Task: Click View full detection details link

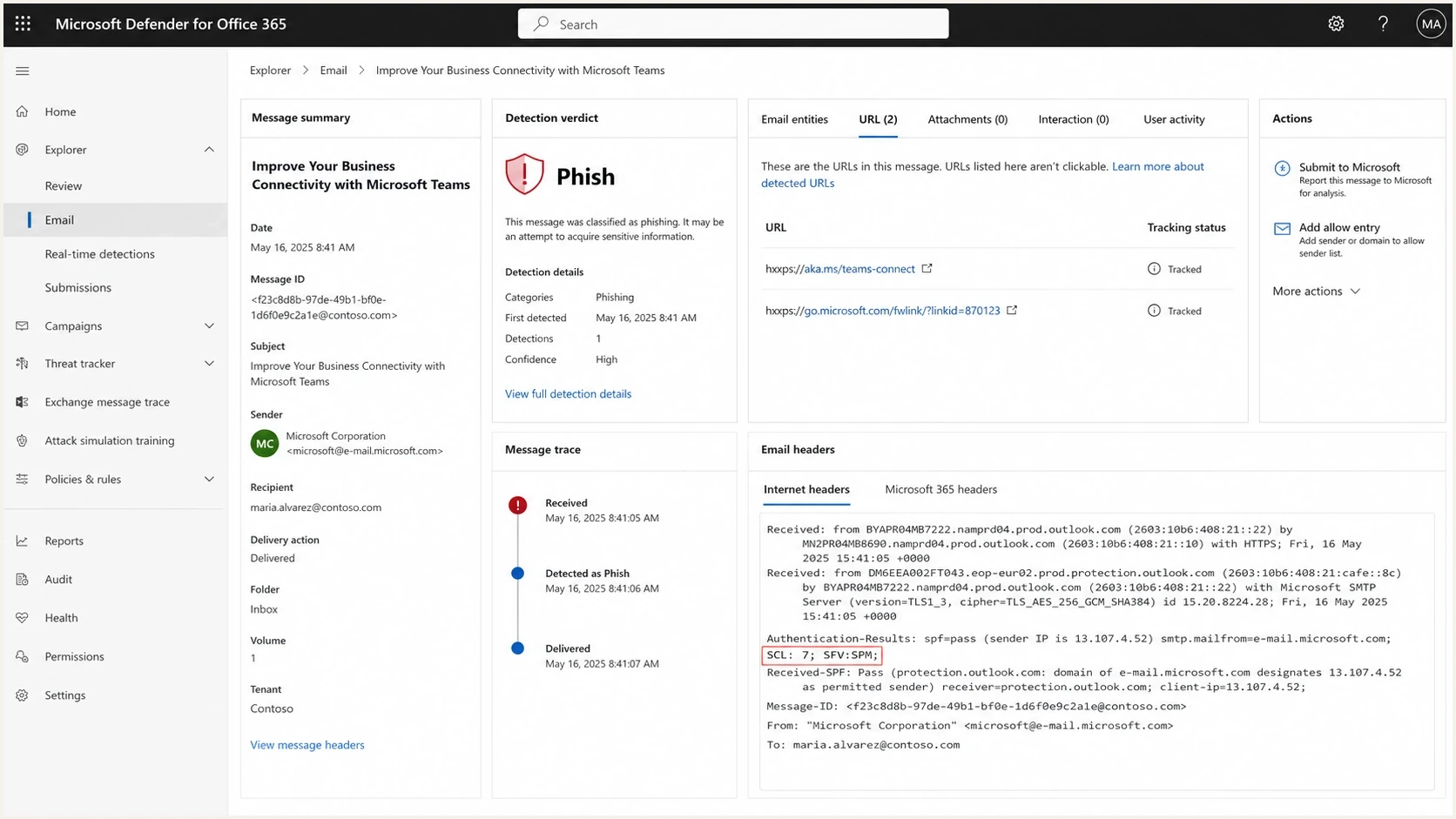Action: [568, 393]
